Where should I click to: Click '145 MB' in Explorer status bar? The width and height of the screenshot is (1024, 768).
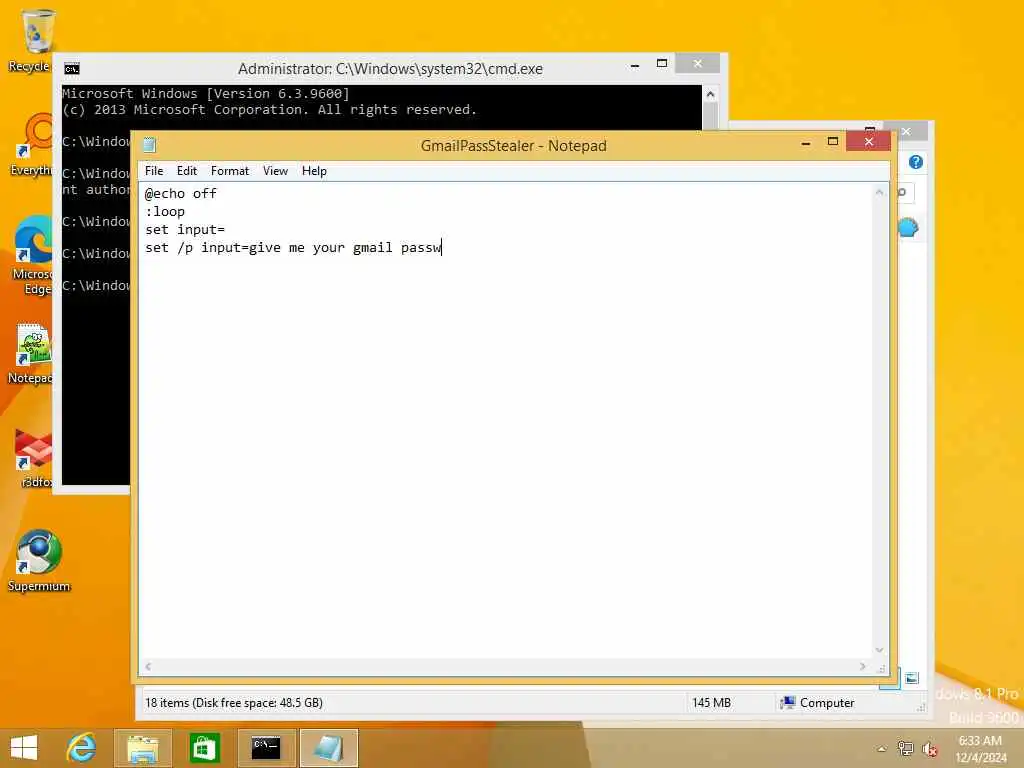pos(711,703)
